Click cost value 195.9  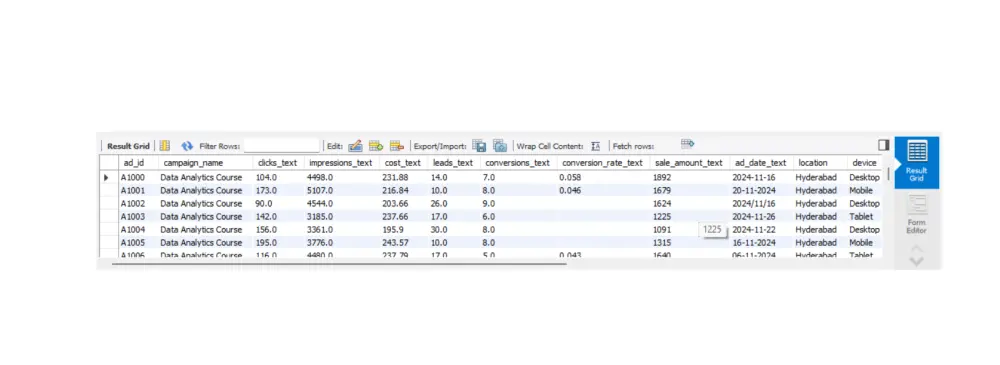pos(392,229)
